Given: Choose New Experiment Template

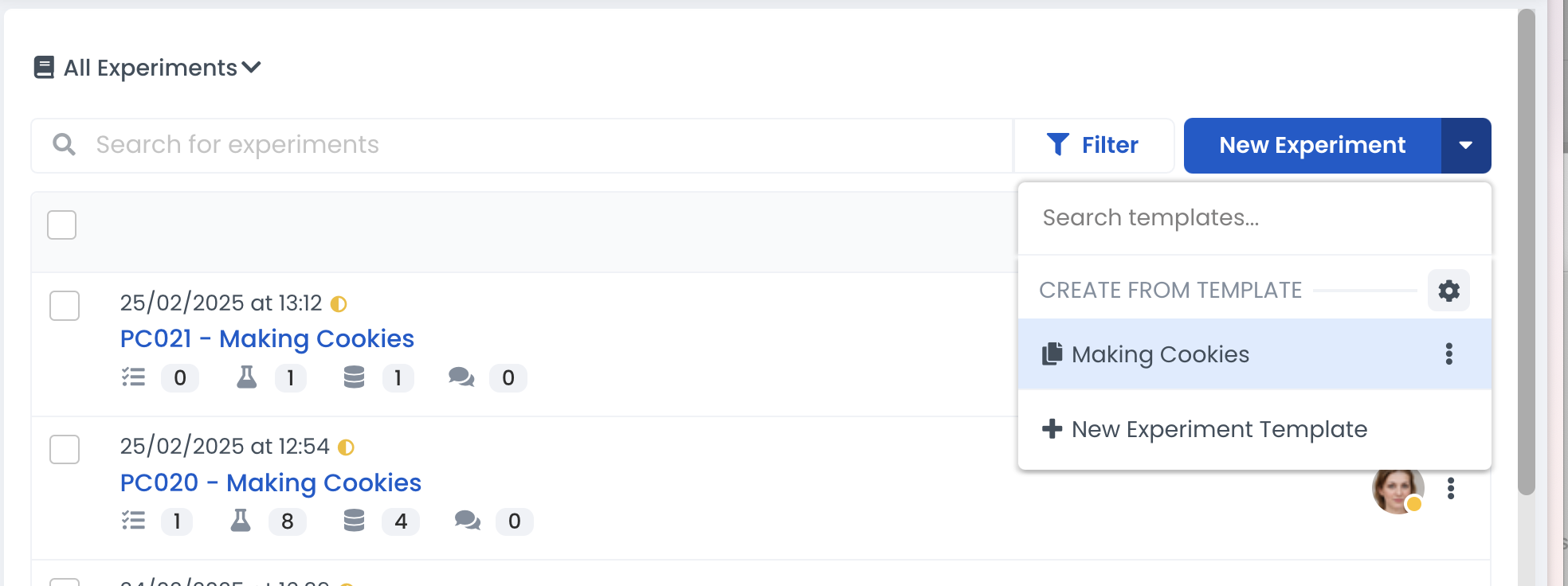Looking at the screenshot, I should (1254, 429).
